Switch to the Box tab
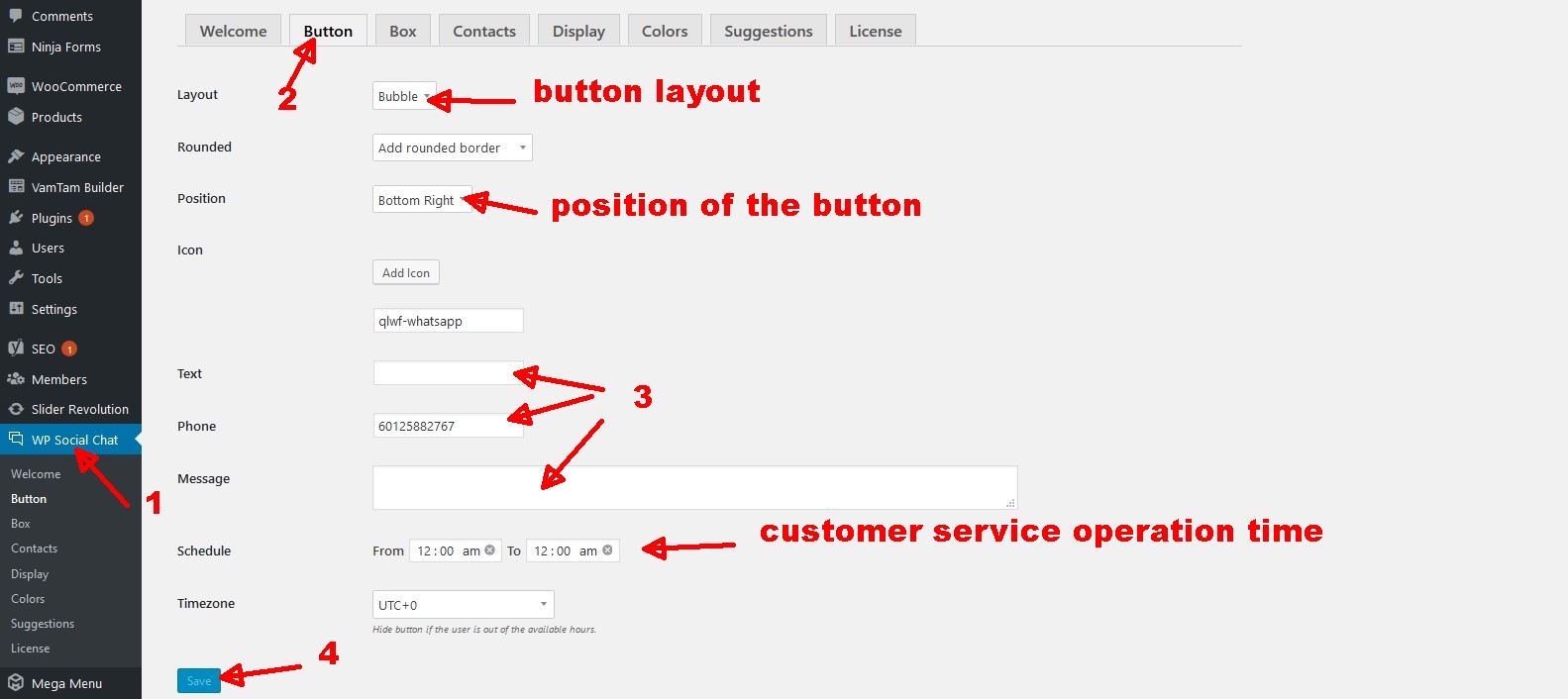The image size is (1568, 699). 403,31
